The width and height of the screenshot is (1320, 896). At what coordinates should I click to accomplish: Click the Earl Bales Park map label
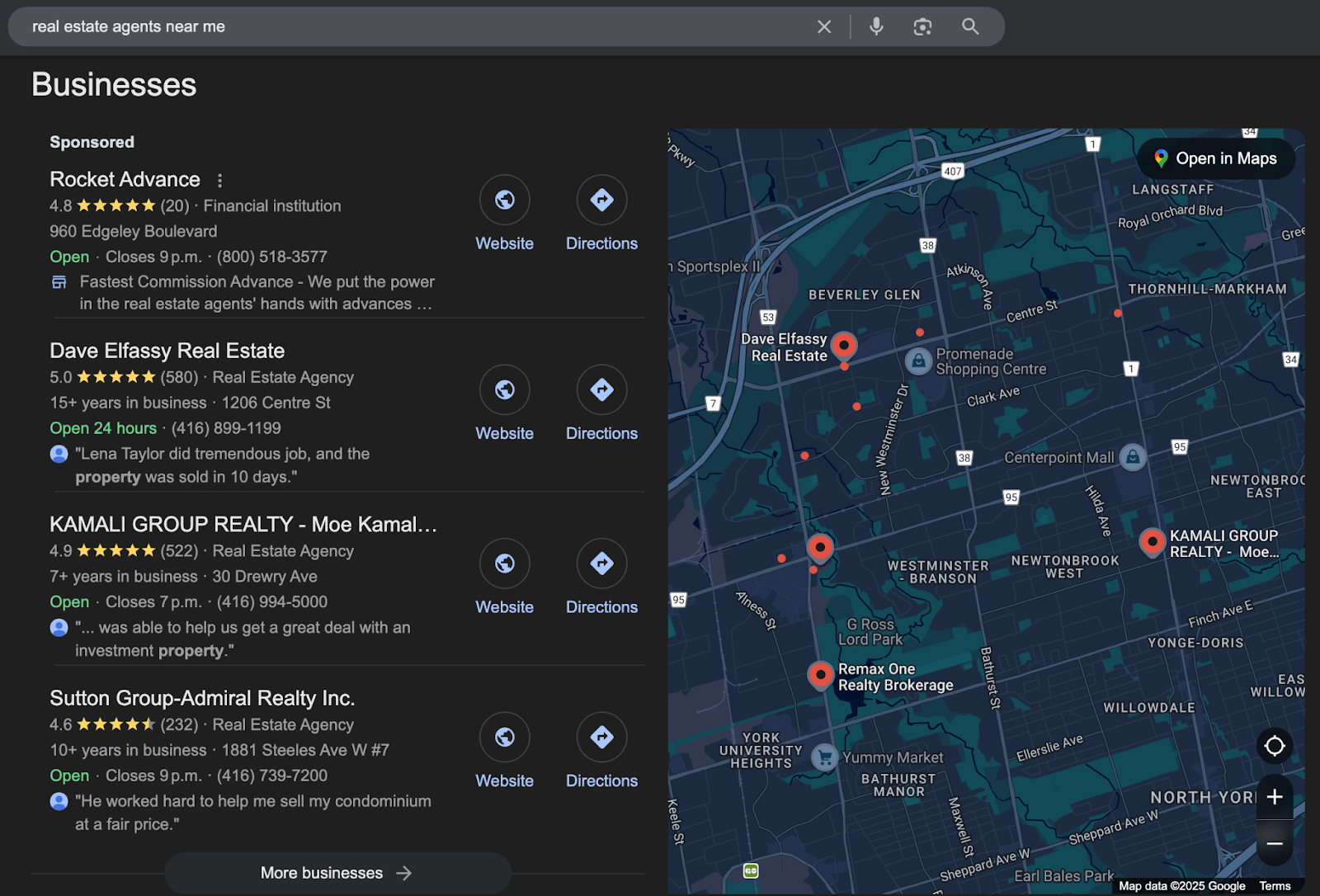tap(1063, 876)
